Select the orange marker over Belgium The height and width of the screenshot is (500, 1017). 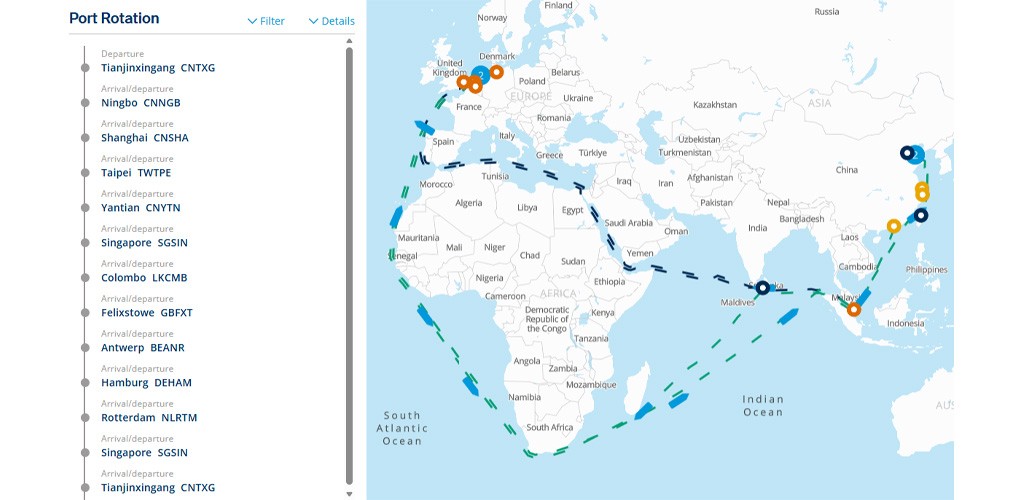tap(475, 86)
